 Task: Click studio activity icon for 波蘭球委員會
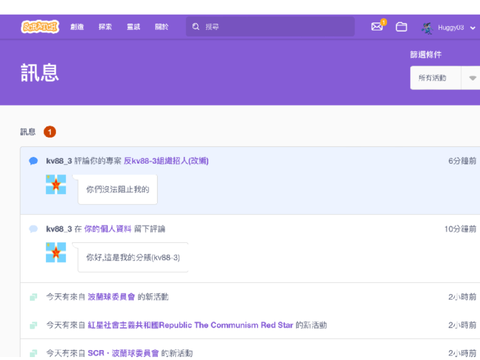(33, 297)
